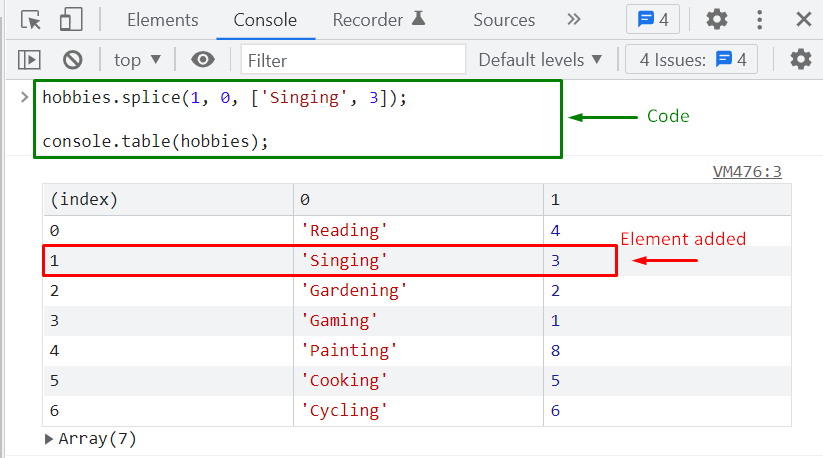
Task: Show more DevTools tabs chevron
Action: tap(574, 19)
